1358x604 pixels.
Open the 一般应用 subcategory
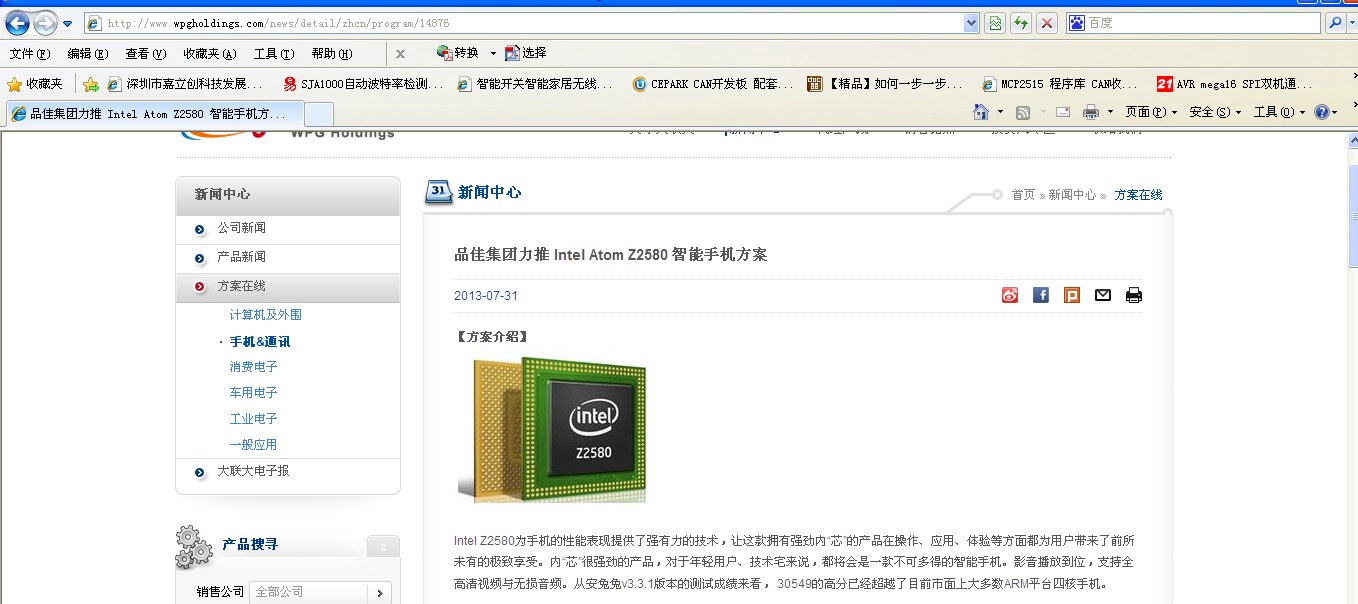[x=253, y=445]
